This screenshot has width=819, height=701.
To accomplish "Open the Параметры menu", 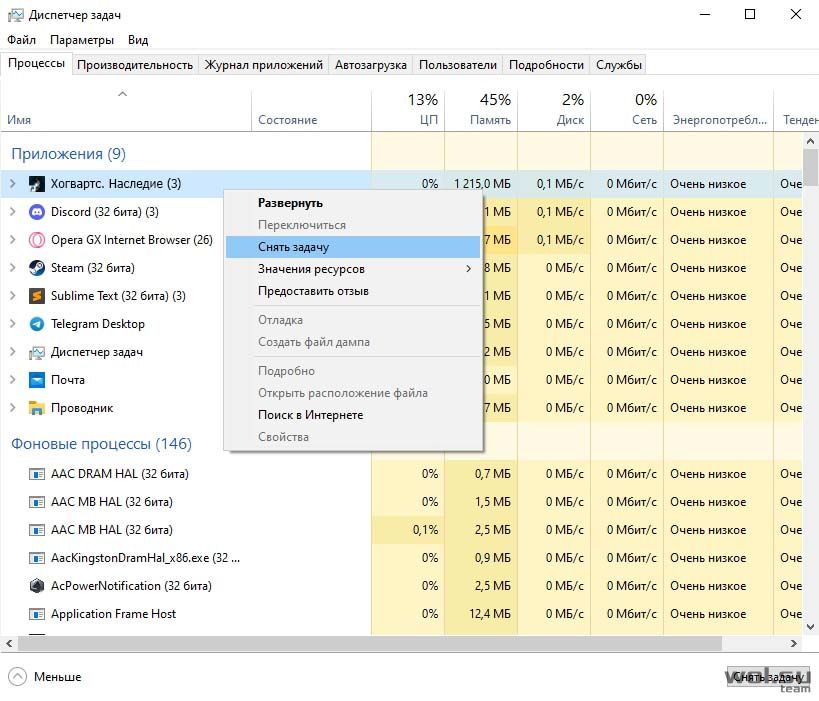I will 82,40.
